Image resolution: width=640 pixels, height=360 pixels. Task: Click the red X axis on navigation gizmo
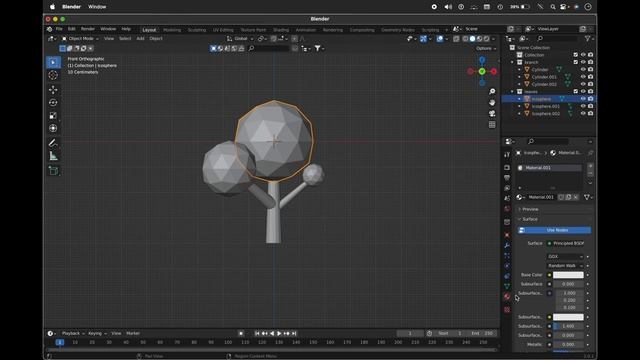tap(494, 71)
